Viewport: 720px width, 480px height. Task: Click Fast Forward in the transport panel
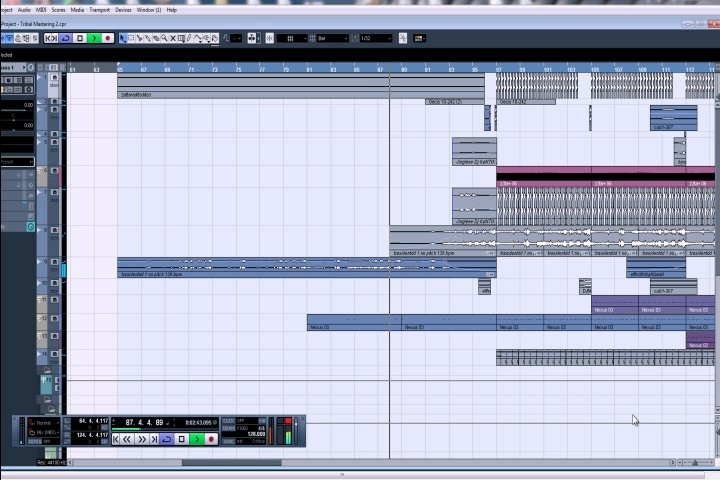[142, 440]
